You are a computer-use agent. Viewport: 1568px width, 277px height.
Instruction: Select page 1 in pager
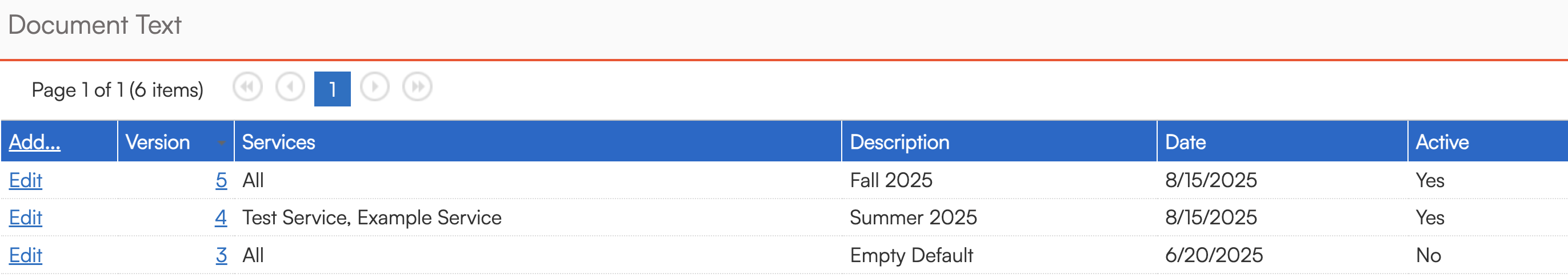point(333,89)
